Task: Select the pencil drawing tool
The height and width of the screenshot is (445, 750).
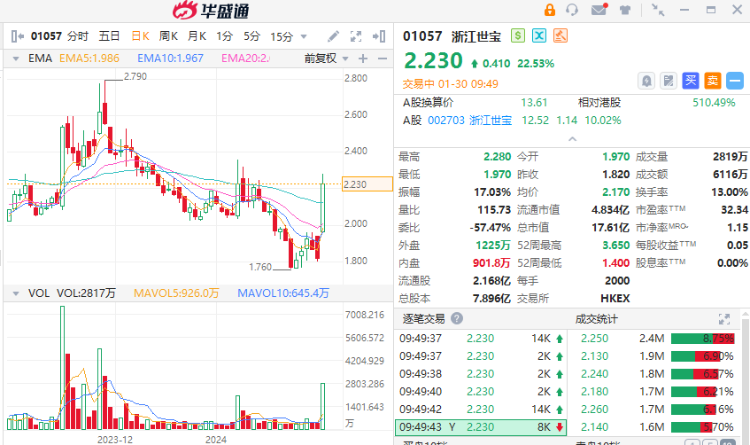Action: pos(333,36)
